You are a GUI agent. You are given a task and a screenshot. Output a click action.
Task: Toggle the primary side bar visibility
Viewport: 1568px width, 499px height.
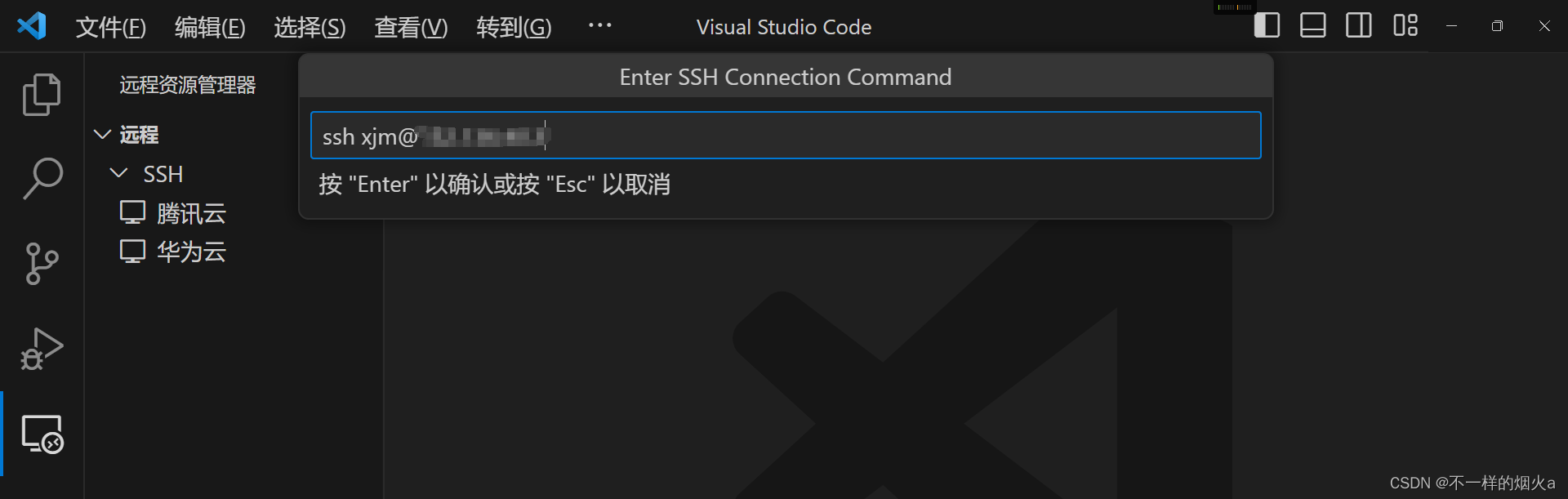coord(1267,25)
